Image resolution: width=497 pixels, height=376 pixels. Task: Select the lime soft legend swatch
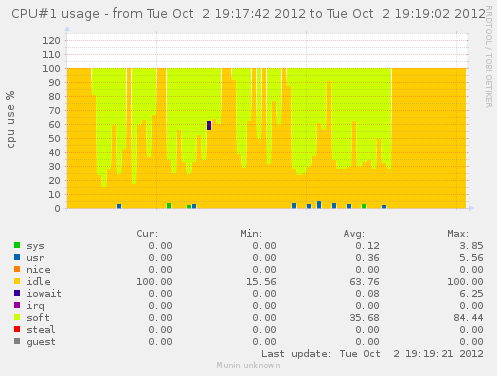17,317
